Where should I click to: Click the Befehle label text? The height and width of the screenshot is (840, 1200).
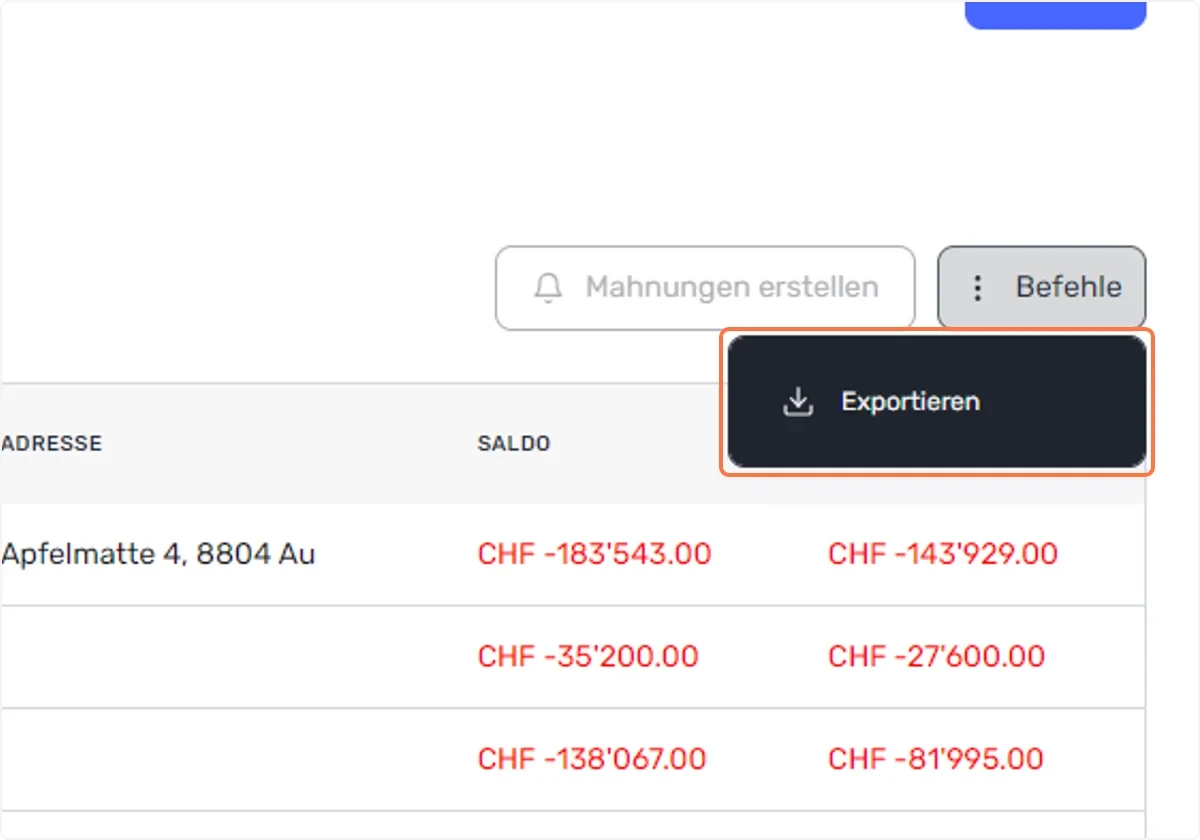click(1069, 288)
